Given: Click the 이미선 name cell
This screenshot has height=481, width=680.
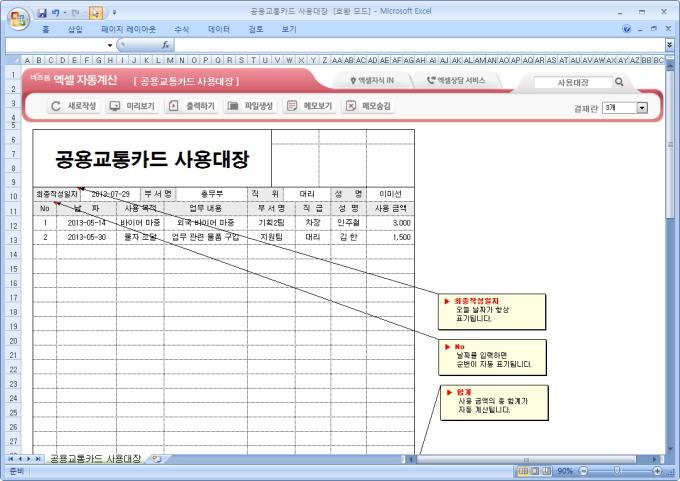Looking at the screenshot, I should click(390, 194).
